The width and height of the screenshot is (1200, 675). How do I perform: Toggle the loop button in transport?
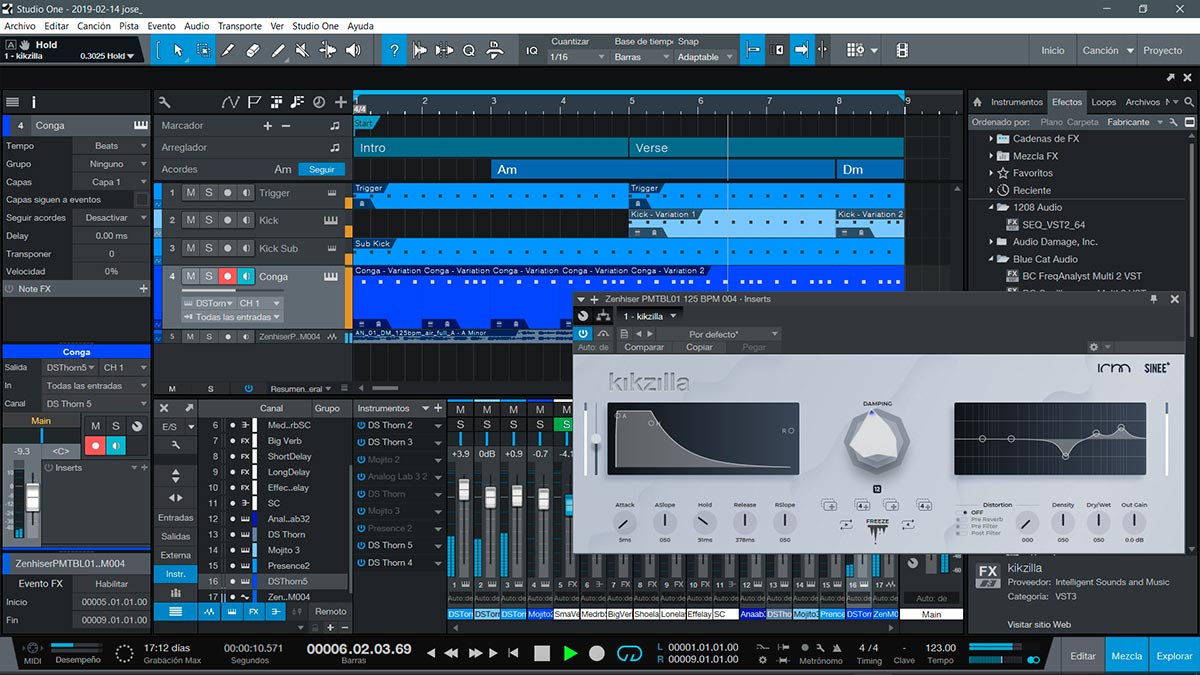pos(629,653)
